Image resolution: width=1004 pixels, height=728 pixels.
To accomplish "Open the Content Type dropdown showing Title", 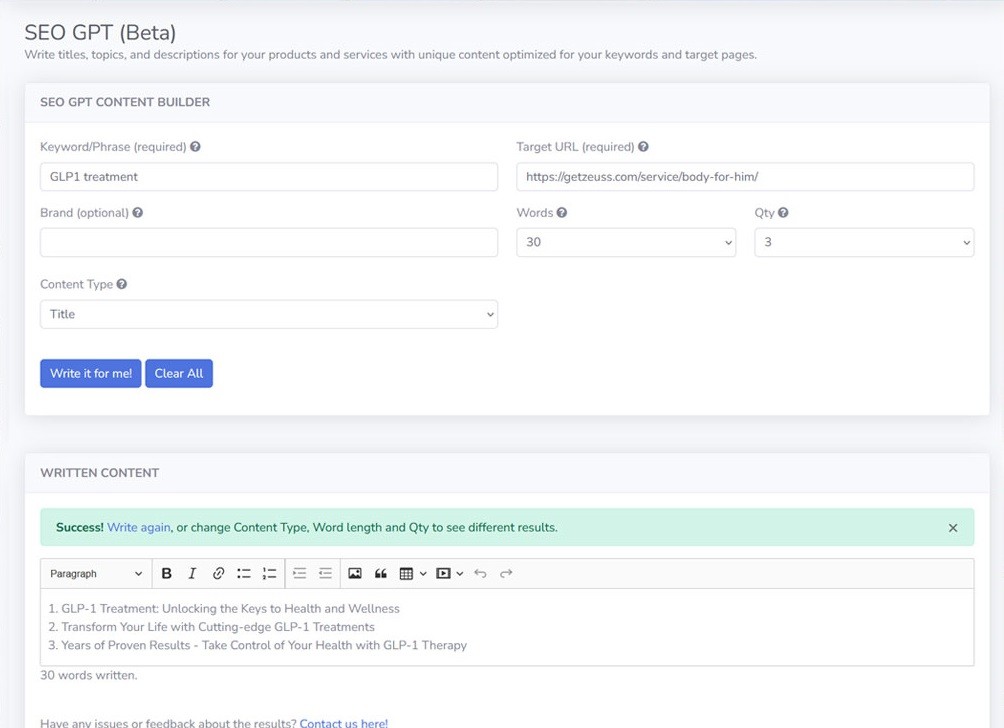I will coord(269,314).
